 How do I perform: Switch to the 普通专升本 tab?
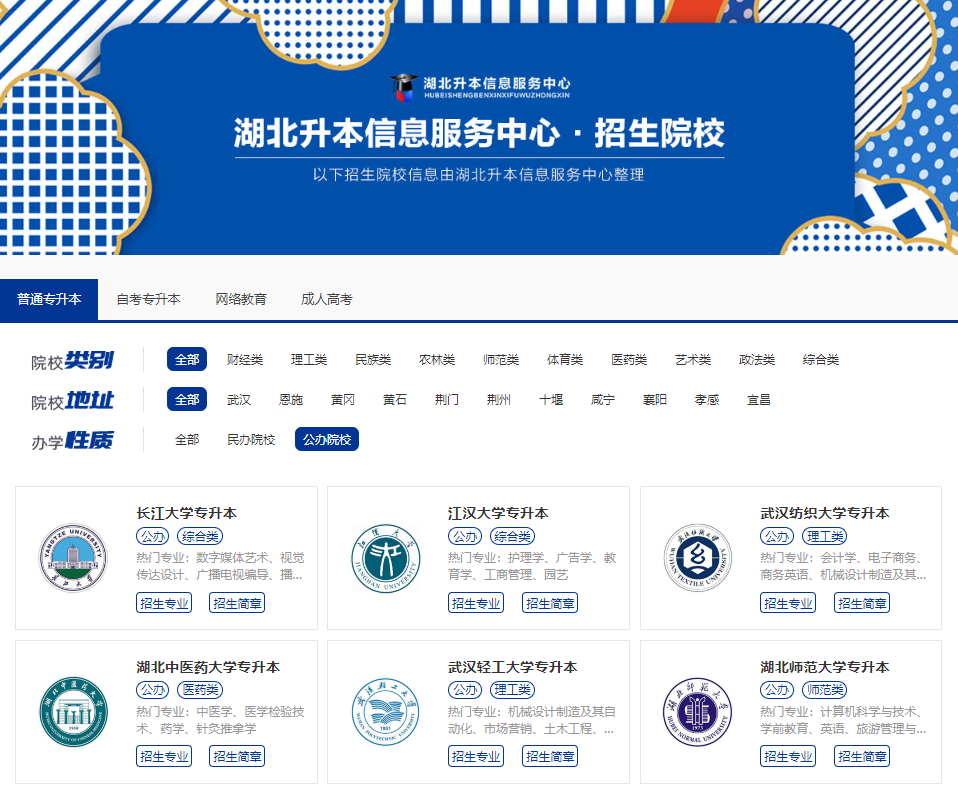tap(49, 299)
